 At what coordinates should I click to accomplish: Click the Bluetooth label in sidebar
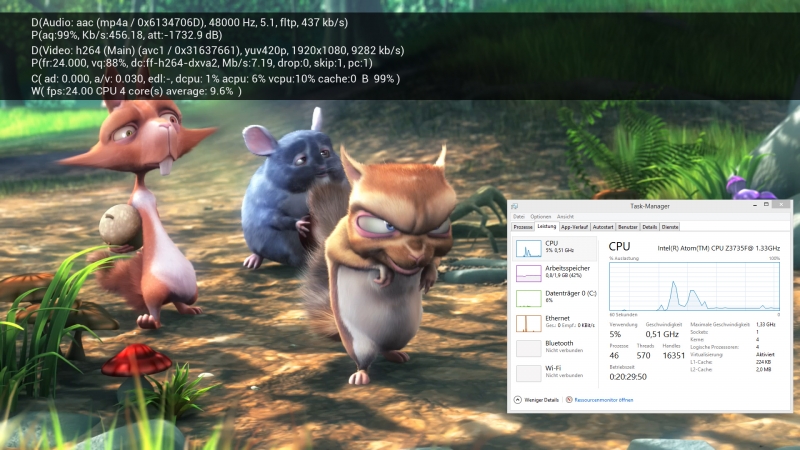pos(559,343)
